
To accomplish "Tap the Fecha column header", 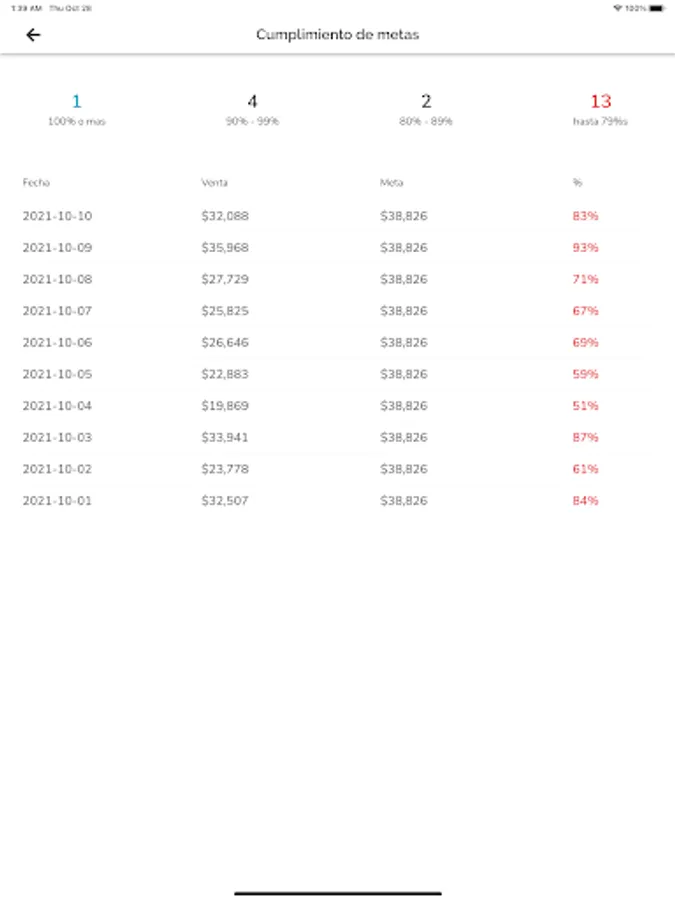I will [36, 183].
